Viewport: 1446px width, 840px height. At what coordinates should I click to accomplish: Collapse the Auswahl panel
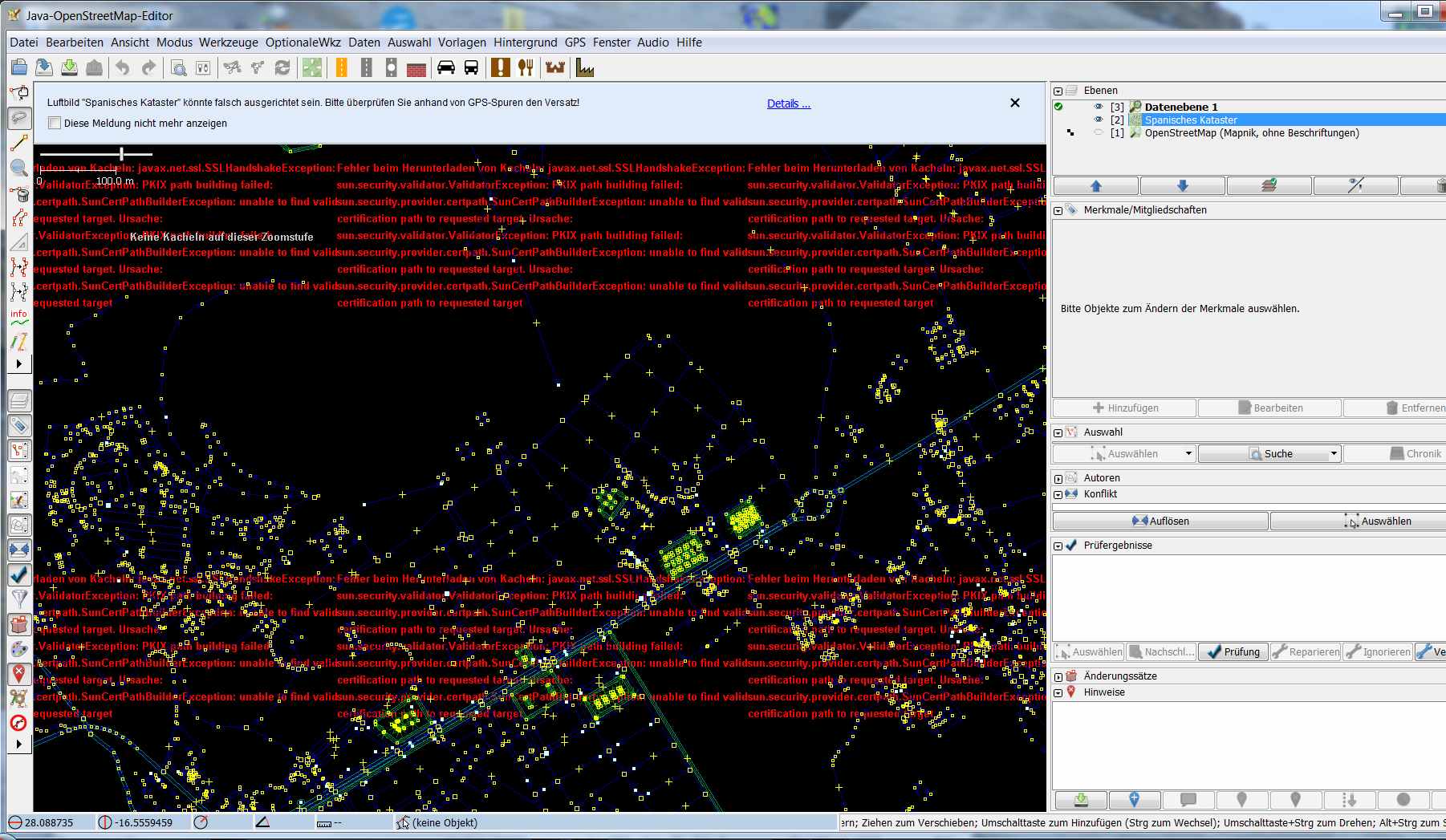1058,432
